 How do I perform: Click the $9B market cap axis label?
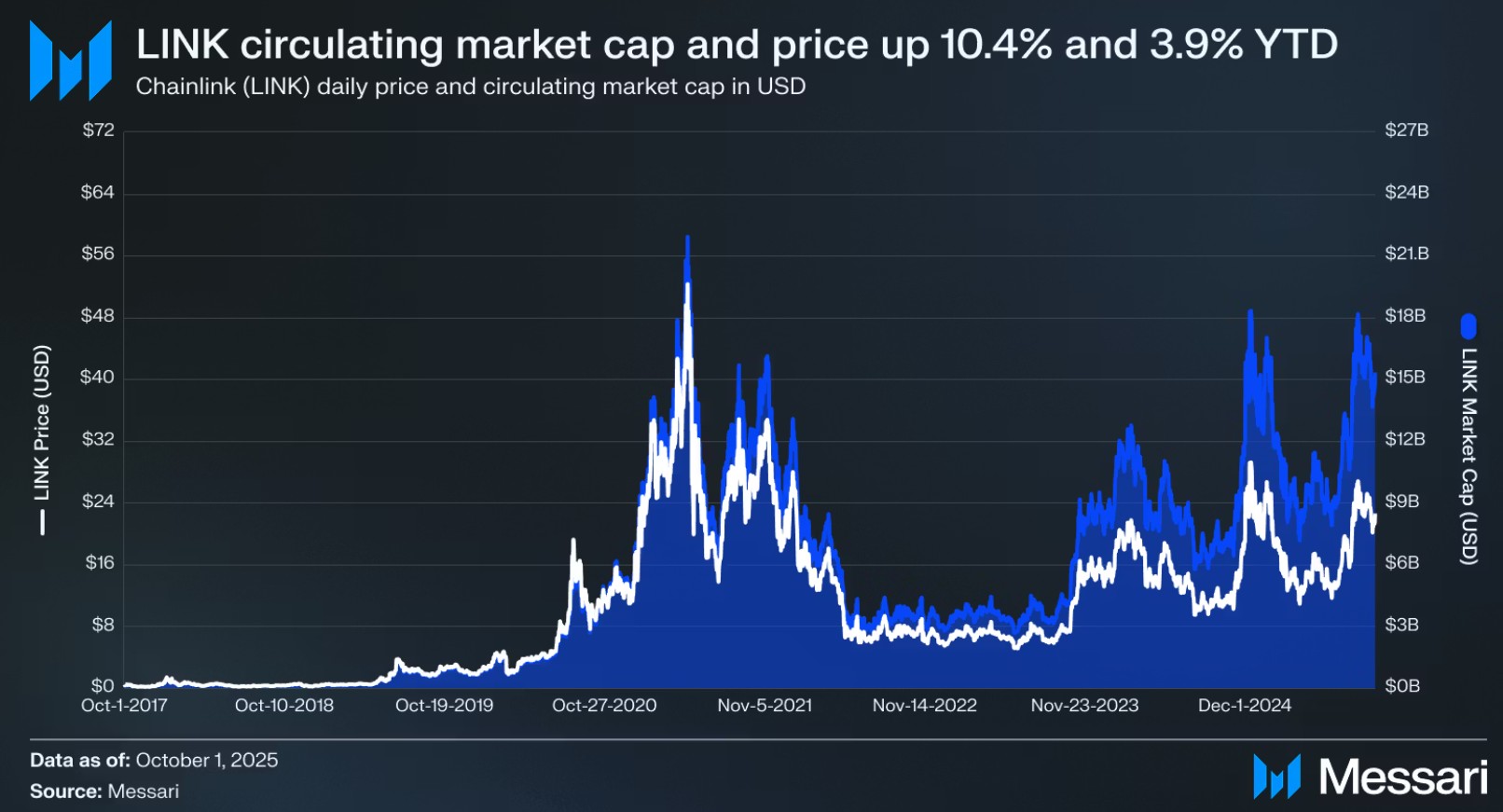(x=1401, y=502)
